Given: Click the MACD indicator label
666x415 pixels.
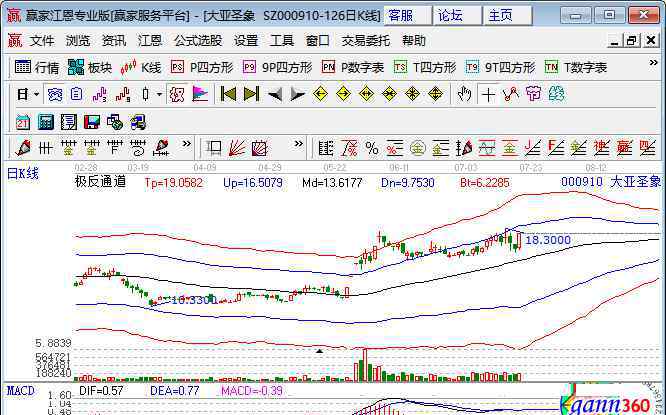Looking at the screenshot, I should click(x=21, y=391).
